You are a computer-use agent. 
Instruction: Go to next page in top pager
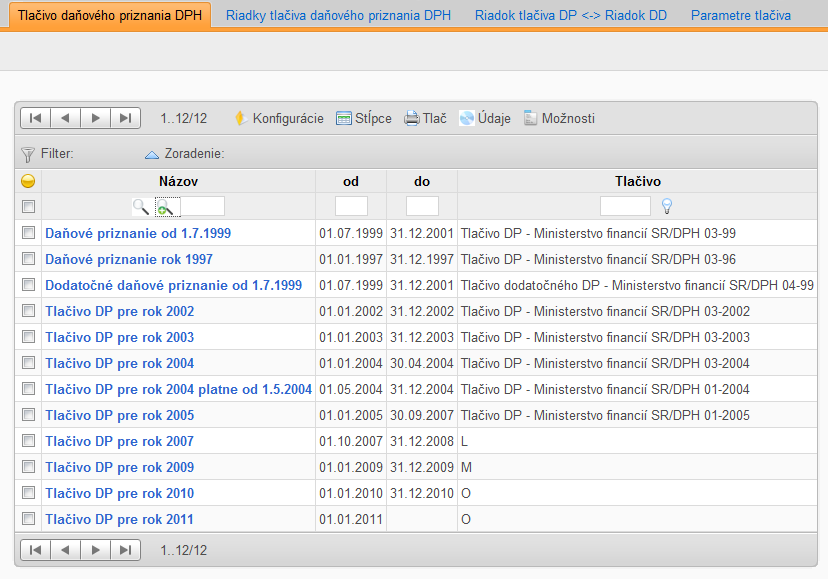96,118
